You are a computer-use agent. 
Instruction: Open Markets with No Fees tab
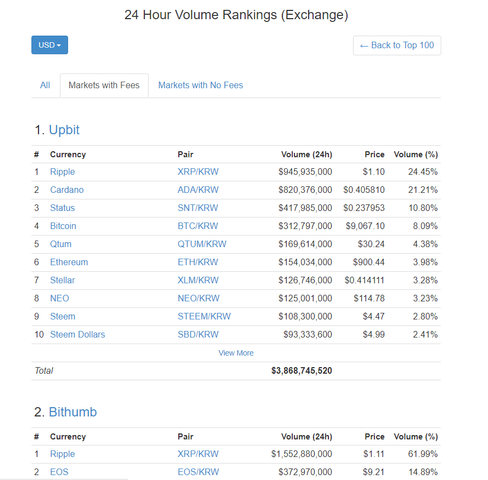[201, 85]
